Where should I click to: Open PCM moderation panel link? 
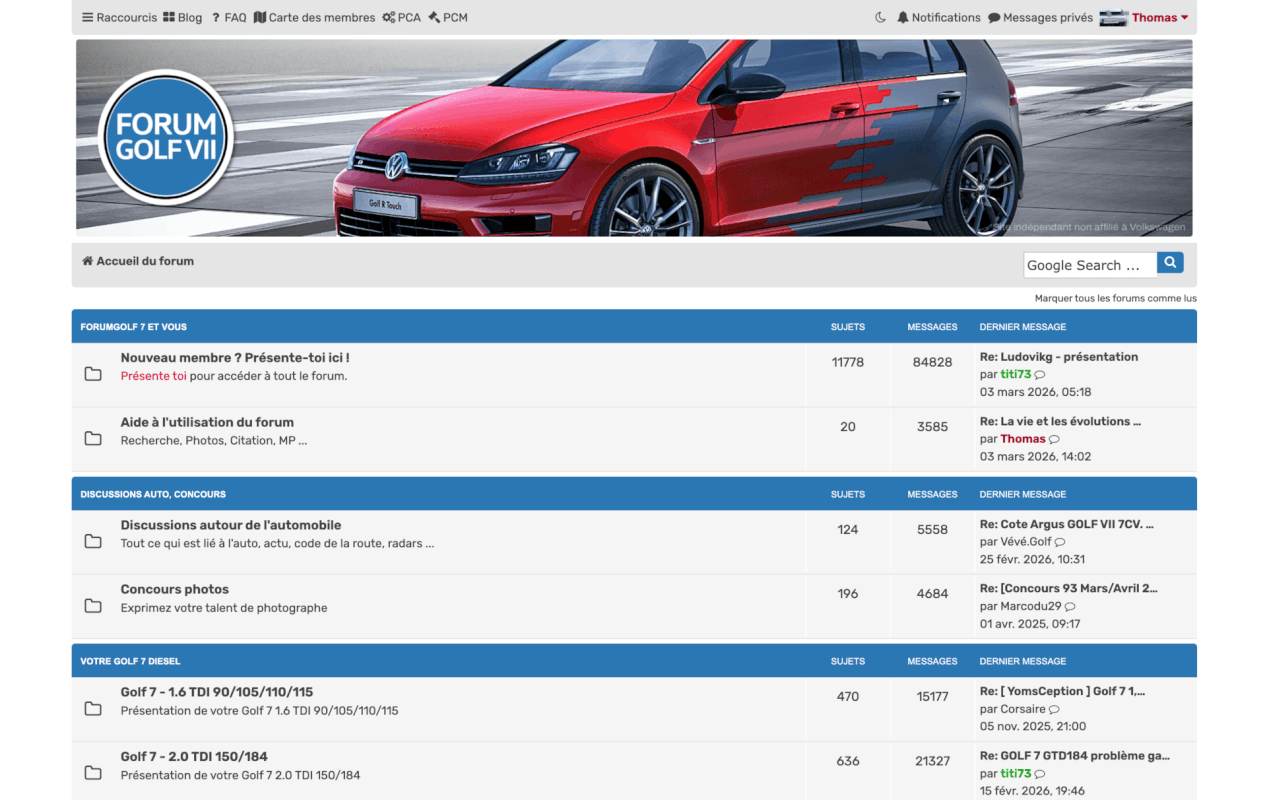point(448,17)
